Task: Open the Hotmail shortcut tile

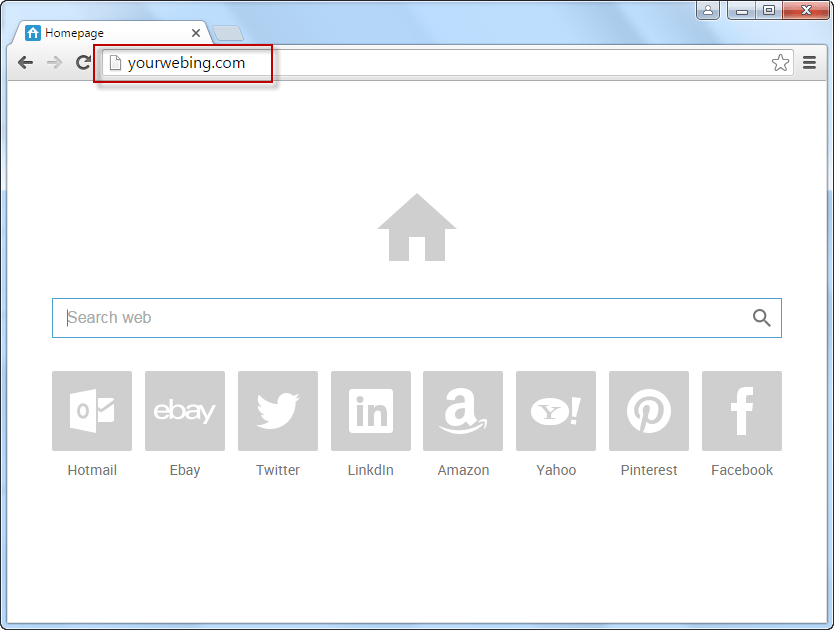Action: (x=92, y=411)
